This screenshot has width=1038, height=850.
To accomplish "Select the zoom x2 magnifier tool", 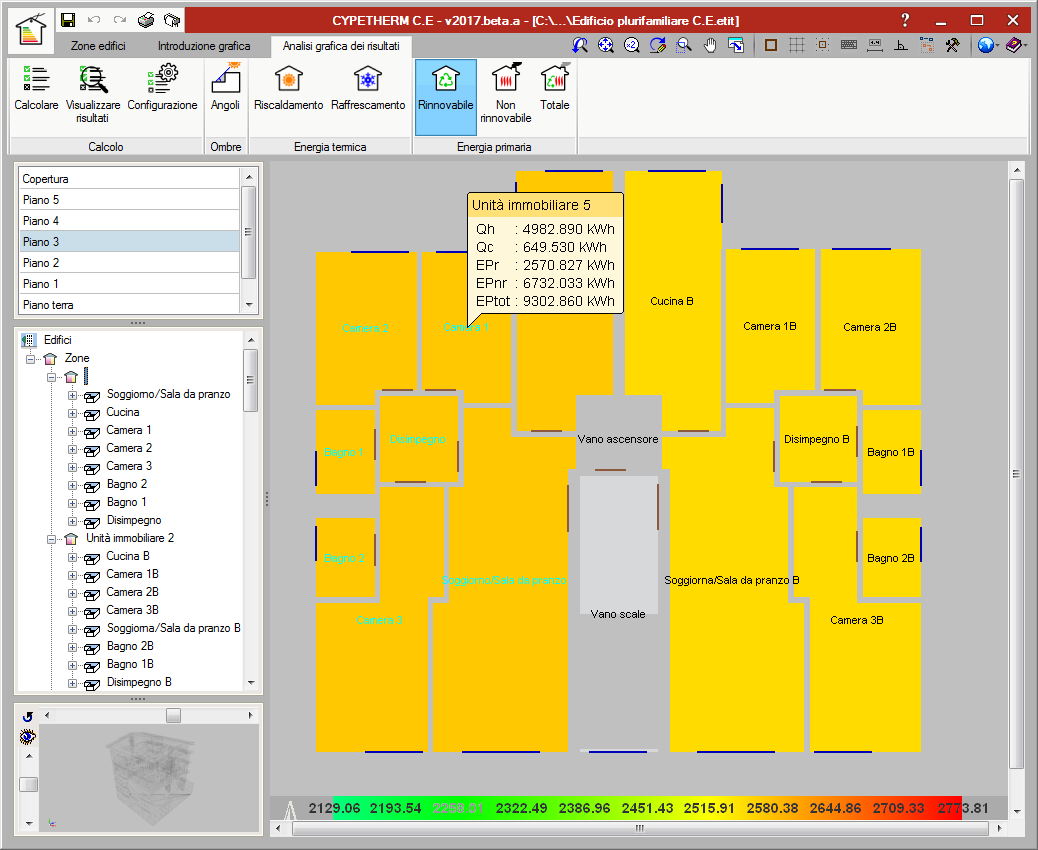I will click(x=632, y=45).
